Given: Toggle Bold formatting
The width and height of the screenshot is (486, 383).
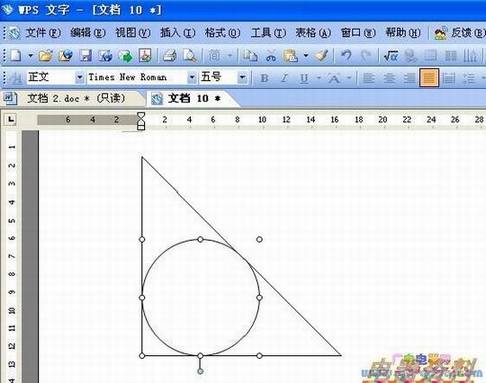Looking at the screenshot, I should (264, 78).
